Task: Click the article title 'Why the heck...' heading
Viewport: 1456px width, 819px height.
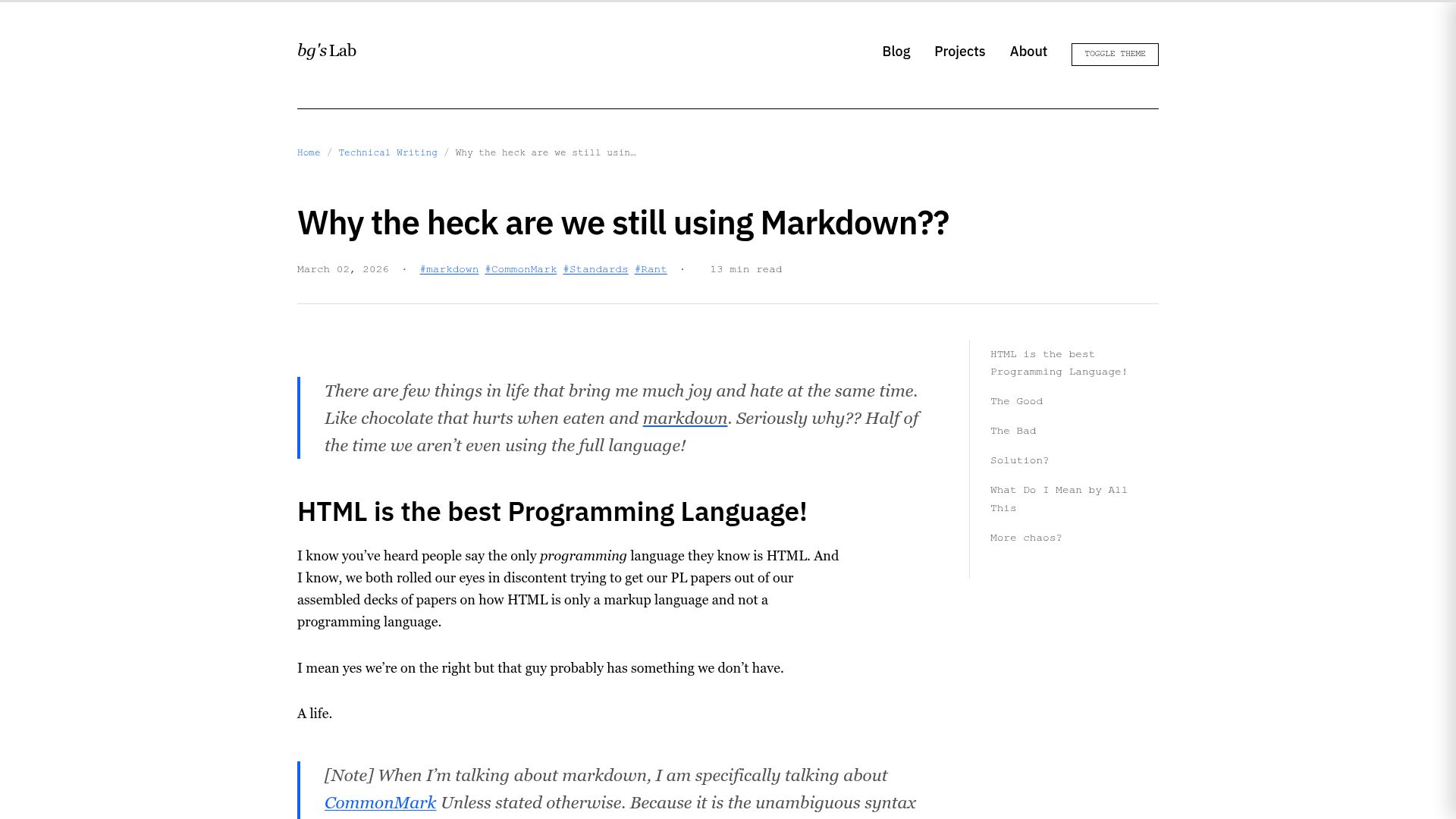Action: click(623, 223)
